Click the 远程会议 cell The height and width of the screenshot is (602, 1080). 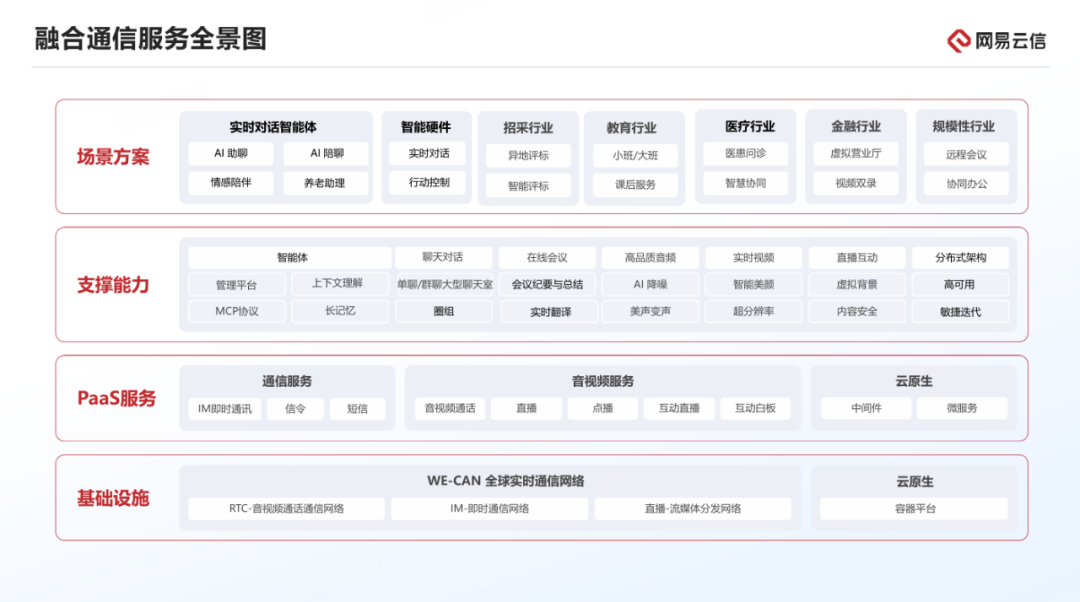click(966, 154)
